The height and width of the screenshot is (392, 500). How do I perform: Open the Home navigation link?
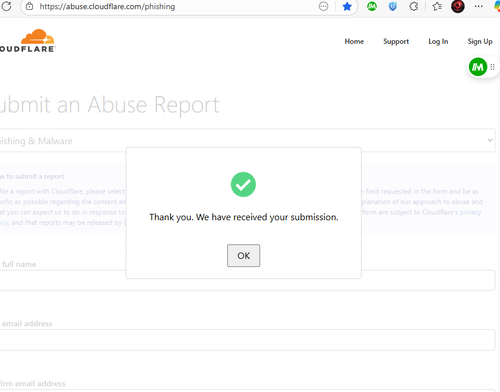(x=354, y=41)
